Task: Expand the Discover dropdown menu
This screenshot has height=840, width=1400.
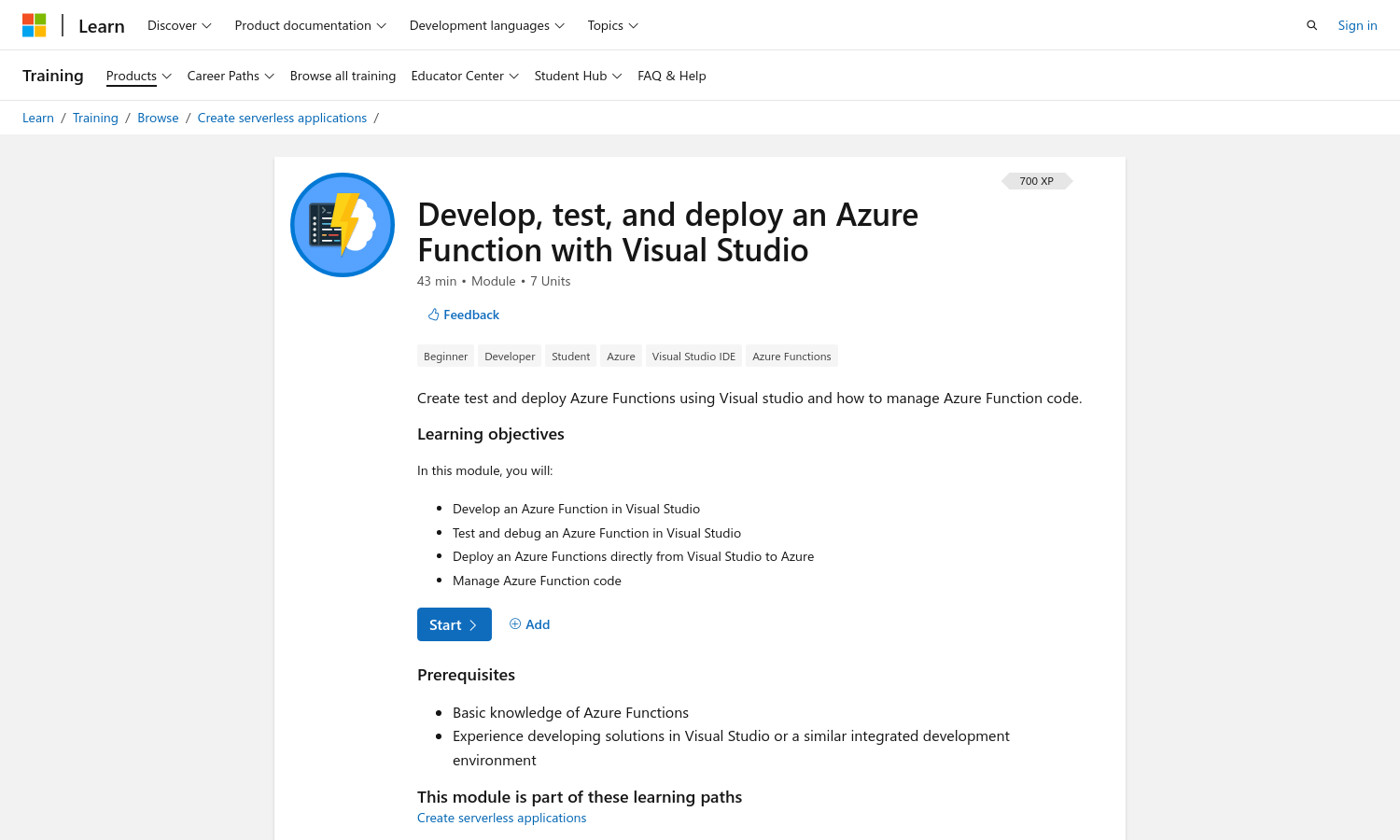Action: (179, 25)
